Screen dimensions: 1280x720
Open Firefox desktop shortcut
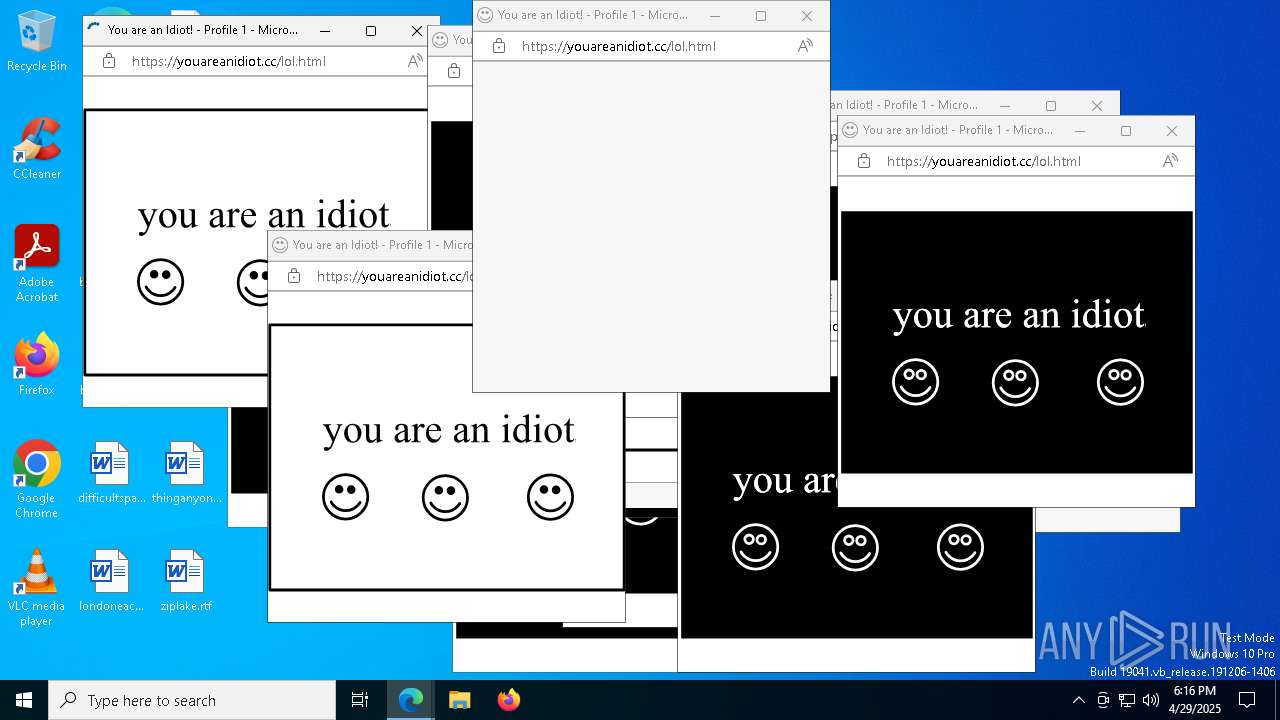pyautogui.click(x=37, y=366)
